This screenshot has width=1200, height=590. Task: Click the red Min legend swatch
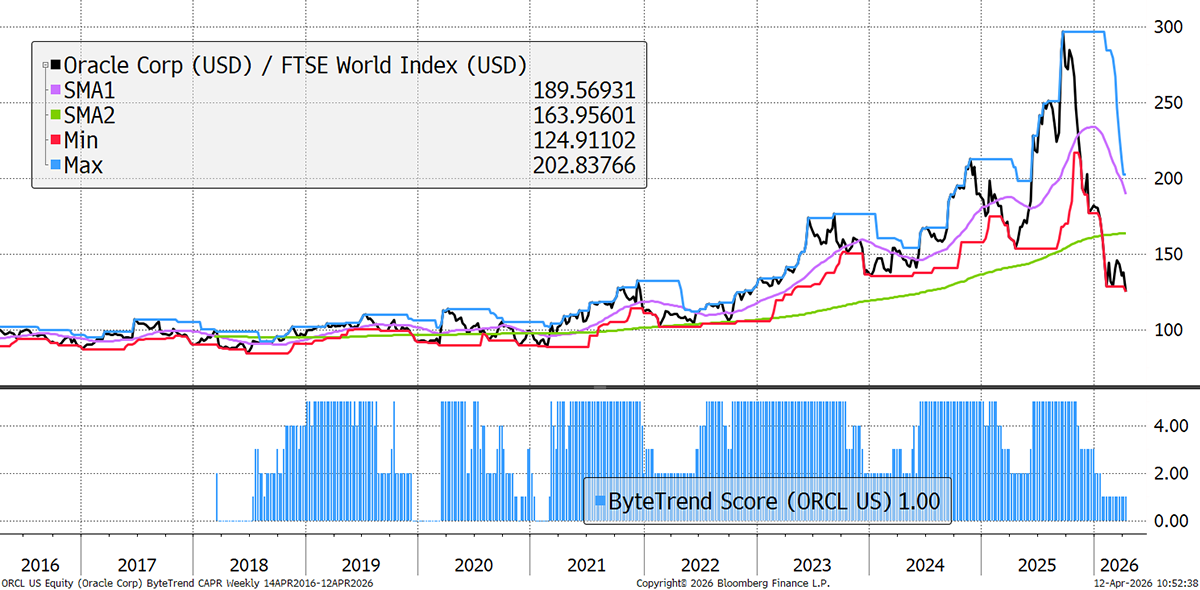(x=56, y=140)
